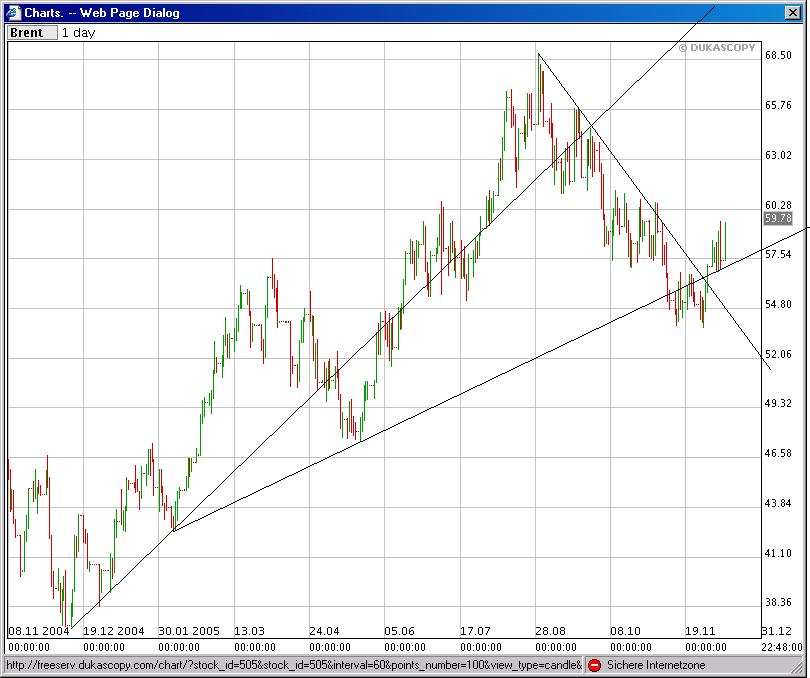
Task: Click the highlighted current price label 59.78
Action: pos(778,218)
